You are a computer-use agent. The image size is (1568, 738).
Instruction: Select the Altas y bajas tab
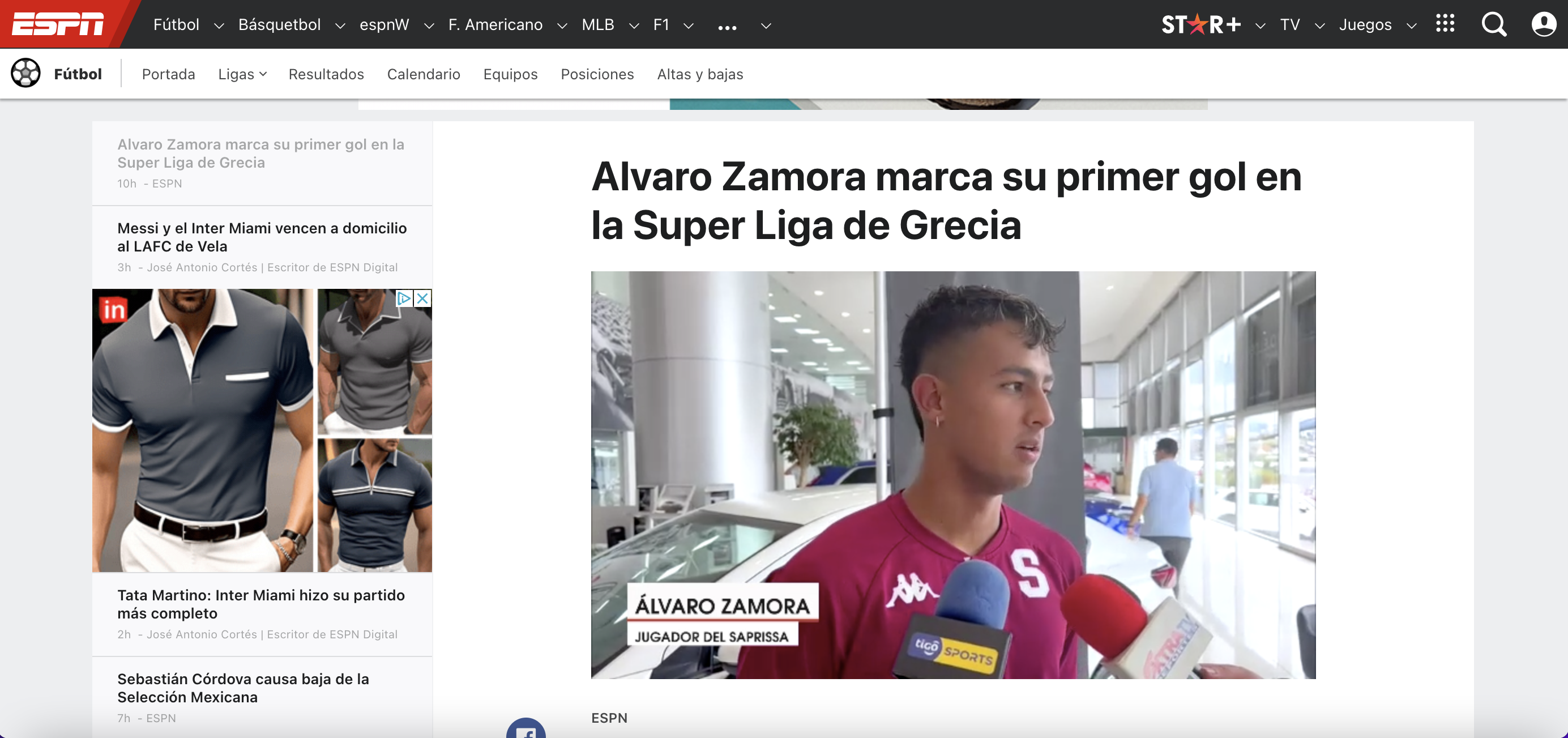tap(700, 74)
